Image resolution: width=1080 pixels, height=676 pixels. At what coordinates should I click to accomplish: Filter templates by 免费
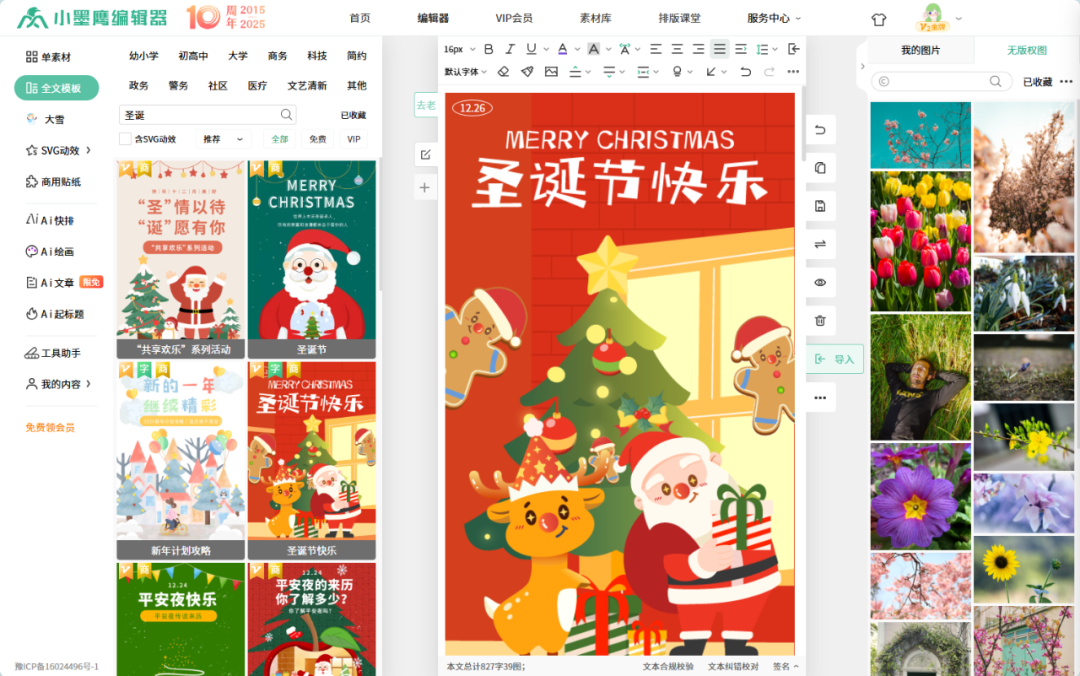click(318, 139)
